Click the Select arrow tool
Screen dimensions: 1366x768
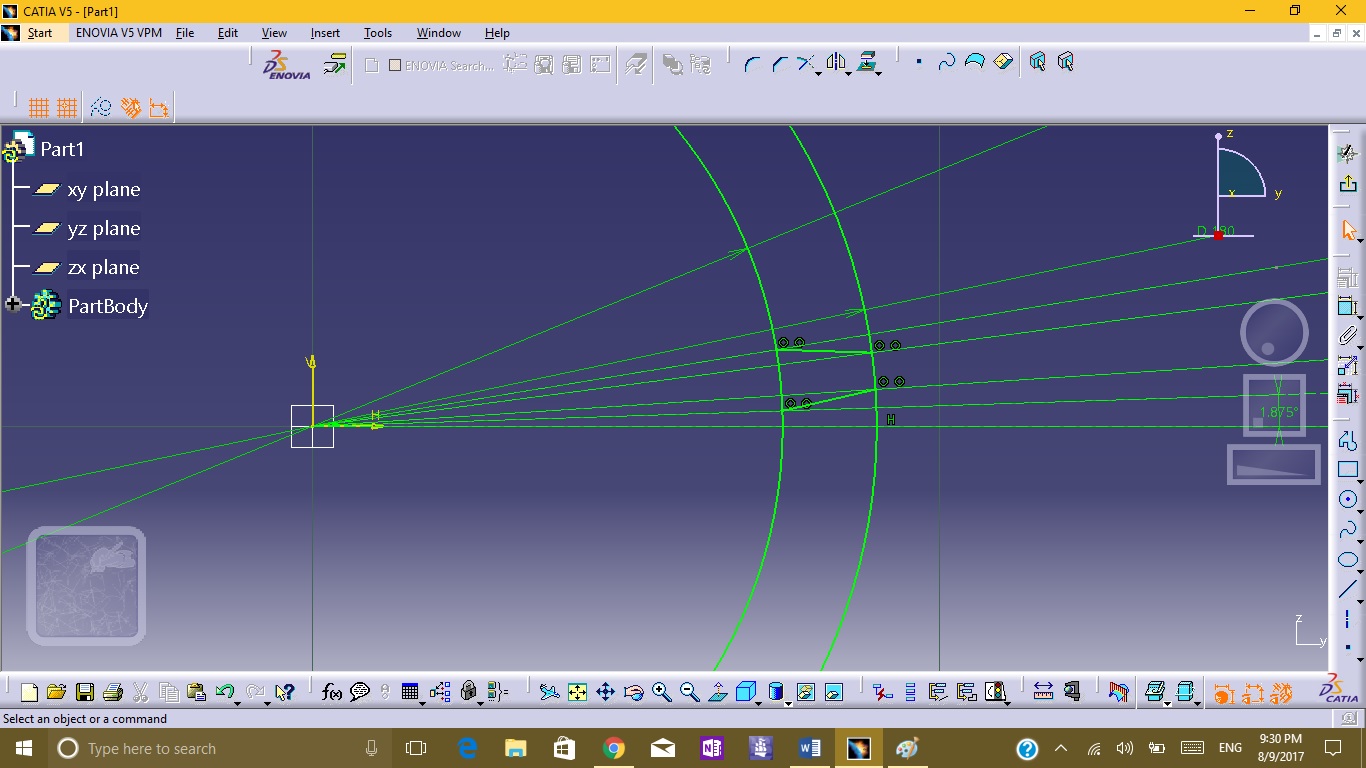1348,231
